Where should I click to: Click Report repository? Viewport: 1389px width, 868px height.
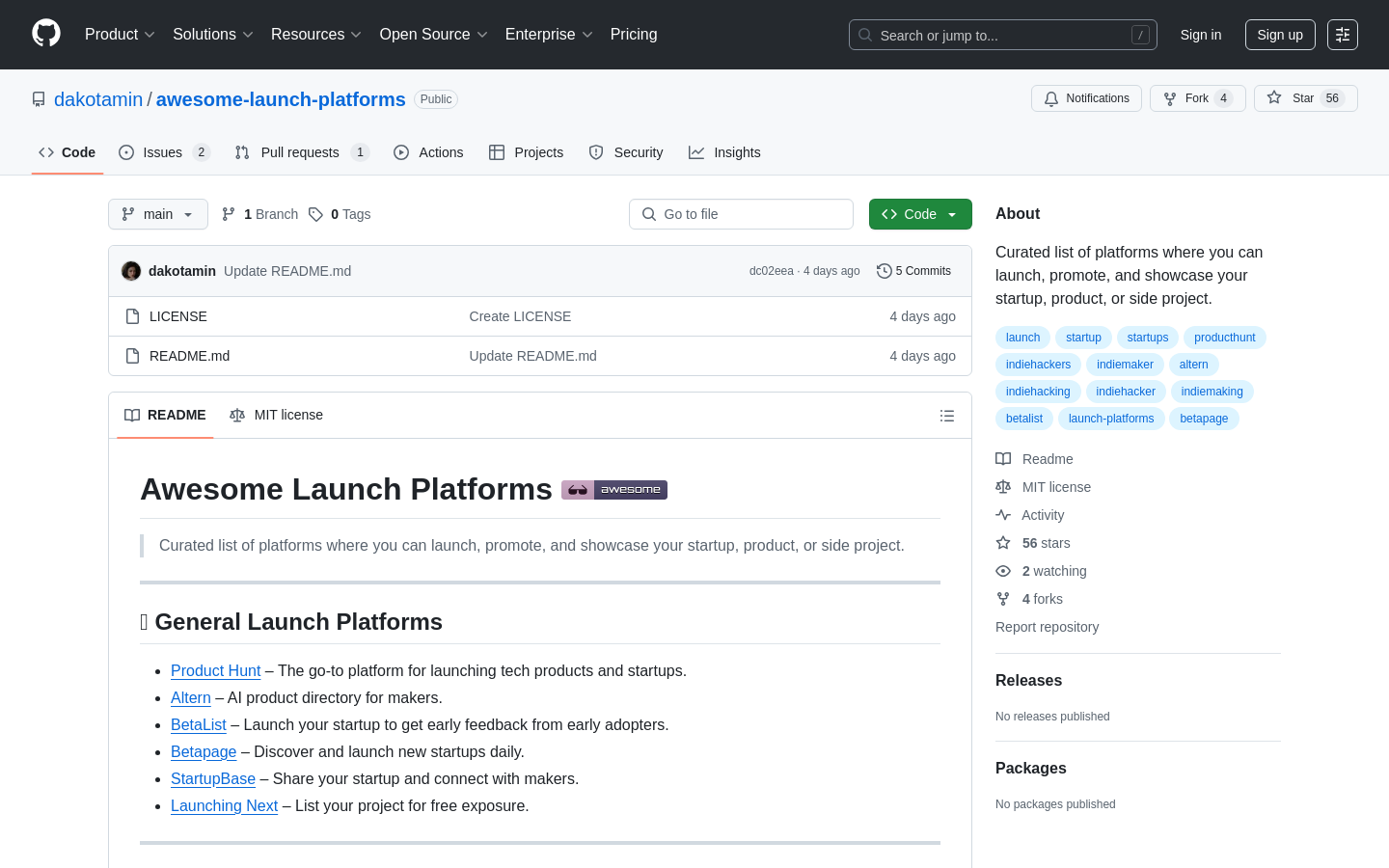click(1047, 627)
